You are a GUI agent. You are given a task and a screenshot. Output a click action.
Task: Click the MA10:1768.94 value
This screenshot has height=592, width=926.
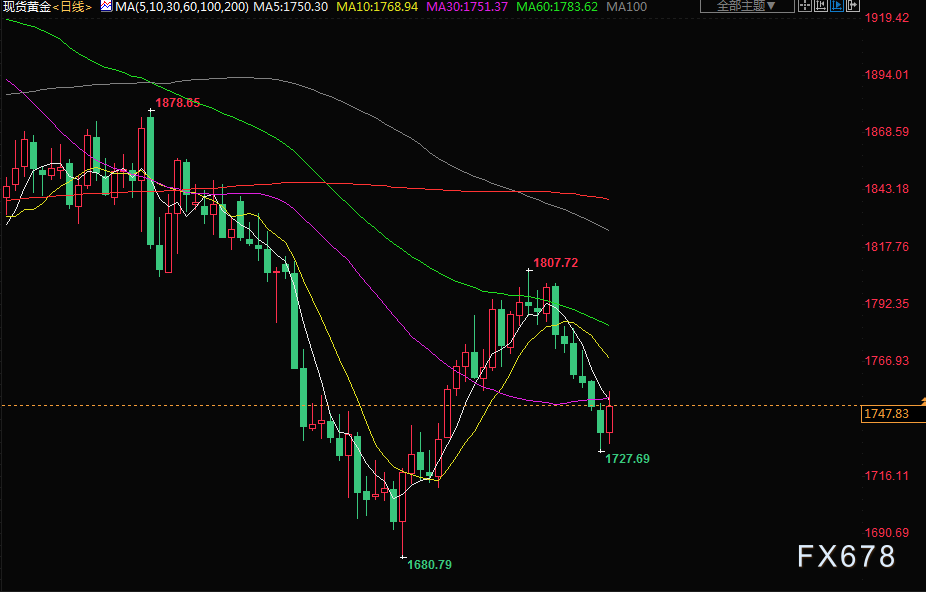click(x=377, y=7)
